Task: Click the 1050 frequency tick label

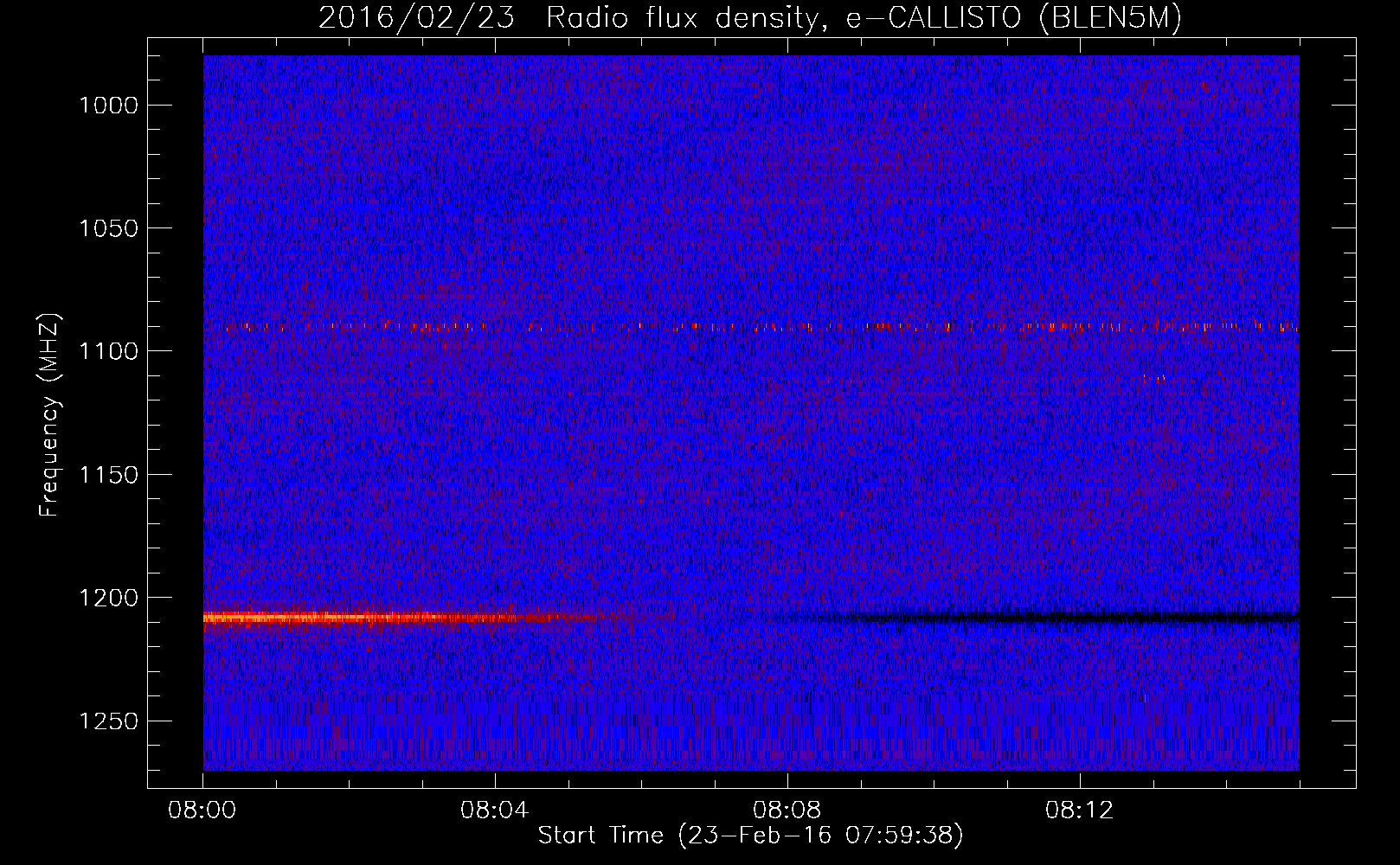Action: coord(109,228)
